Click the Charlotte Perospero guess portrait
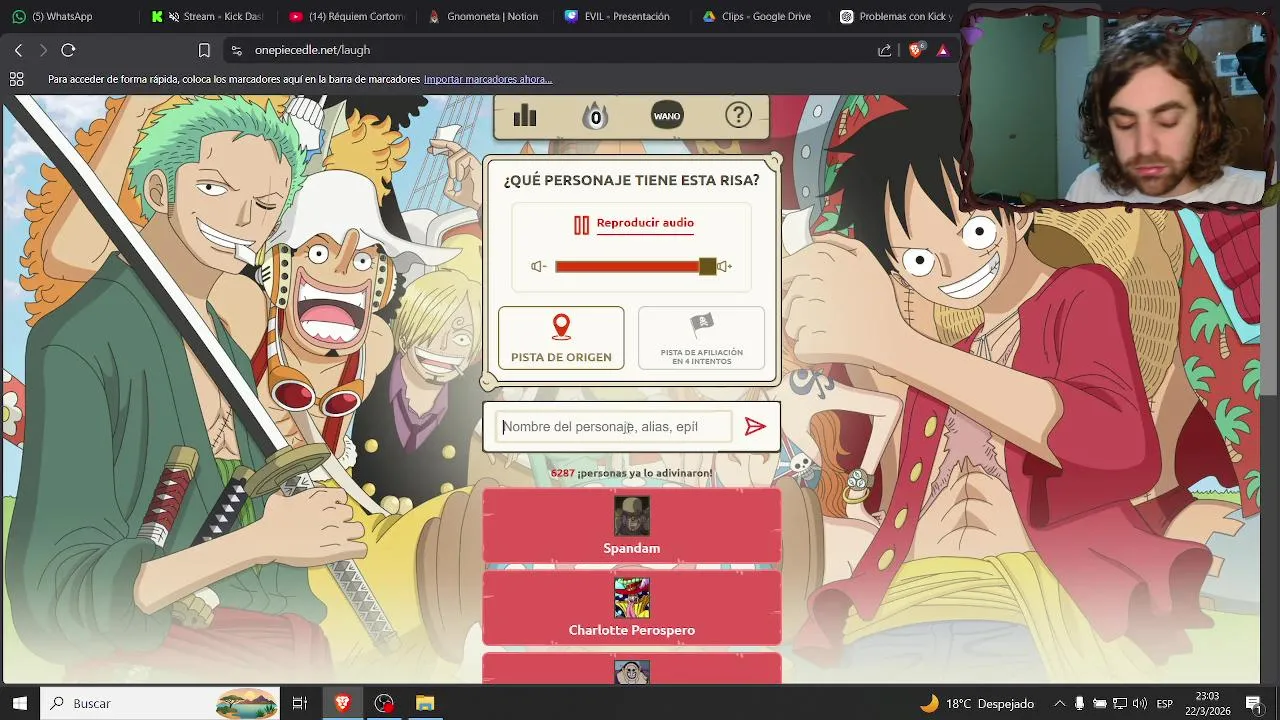 (x=632, y=598)
